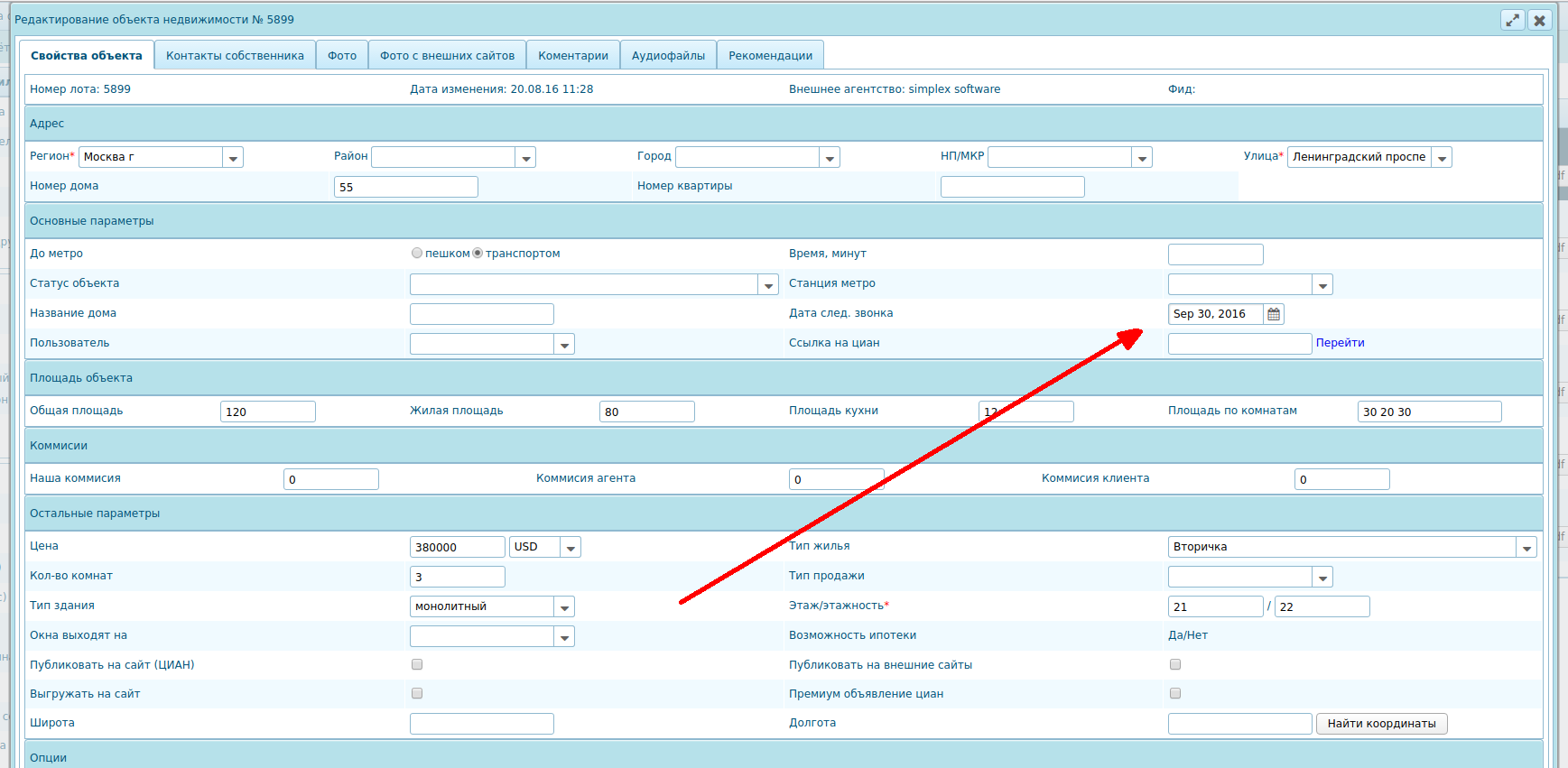Check 'Премиум объявление циан' checkbox
The width and height of the screenshot is (1568, 768).
1175,694
